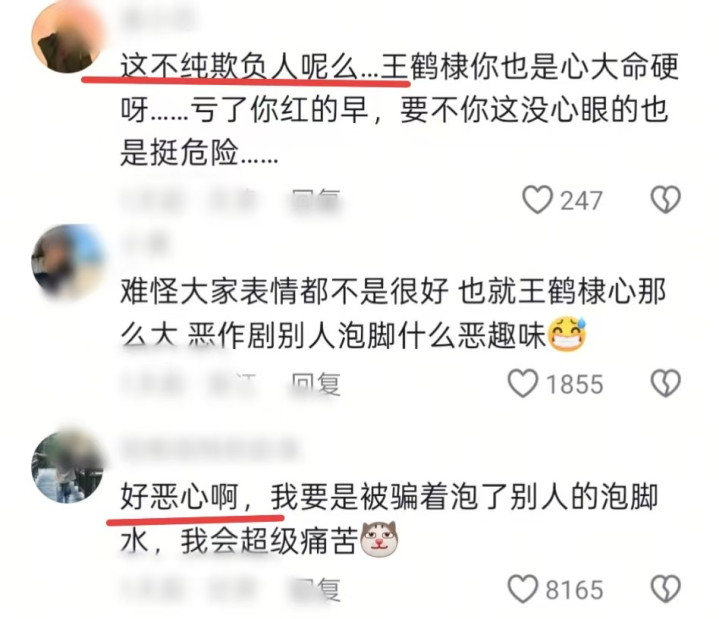719x619 pixels.
Task: Select comment text starting 好恶心啊
Action: click(x=389, y=519)
